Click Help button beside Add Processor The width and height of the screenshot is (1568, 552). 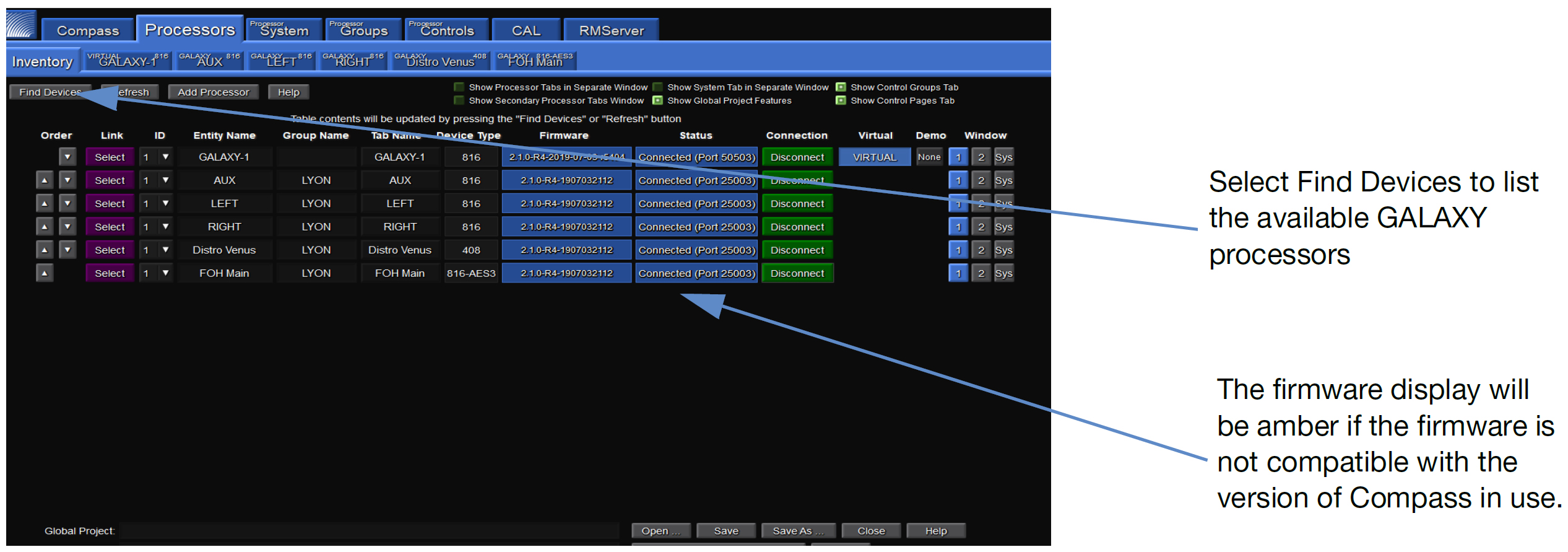288,92
